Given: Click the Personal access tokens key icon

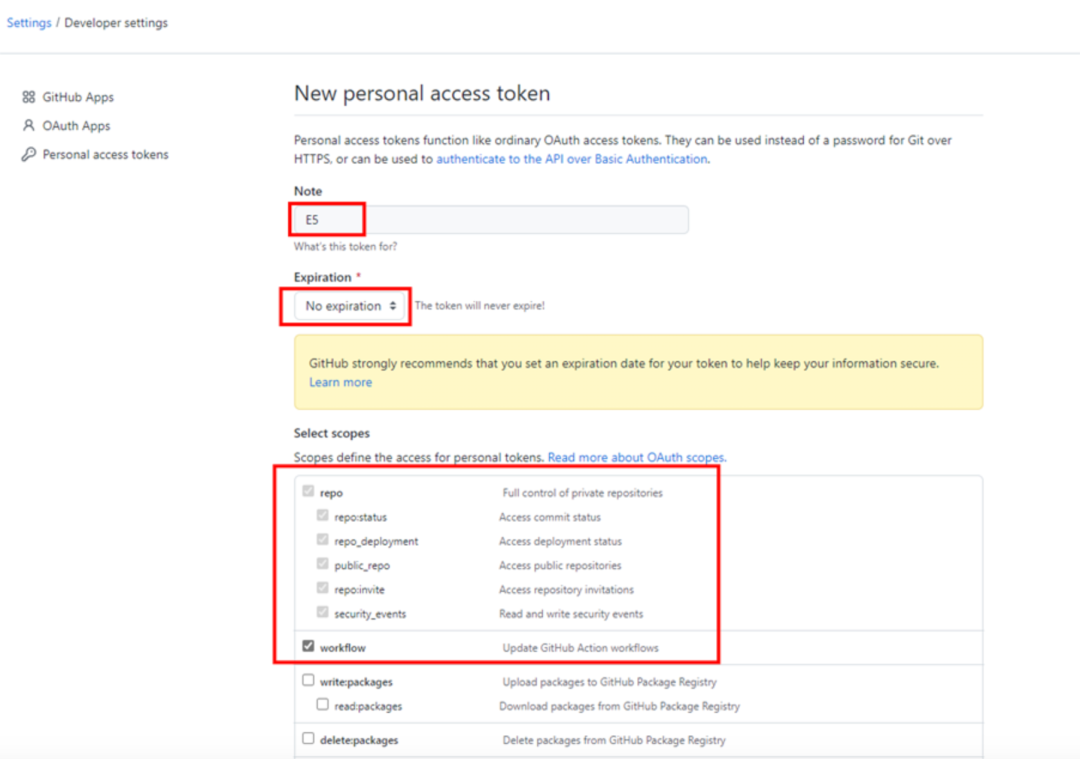Looking at the screenshot, I should pos(28,155).
